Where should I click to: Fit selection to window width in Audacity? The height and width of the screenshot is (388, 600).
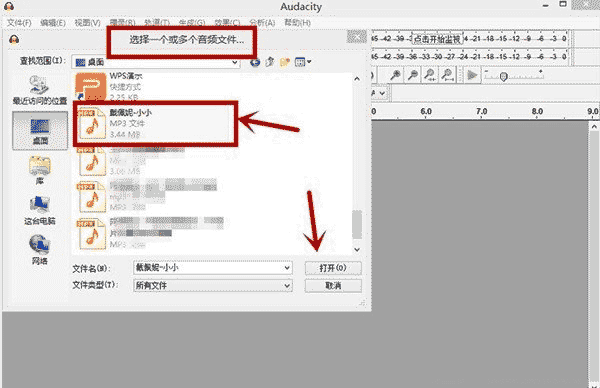(x=430, y=75)
